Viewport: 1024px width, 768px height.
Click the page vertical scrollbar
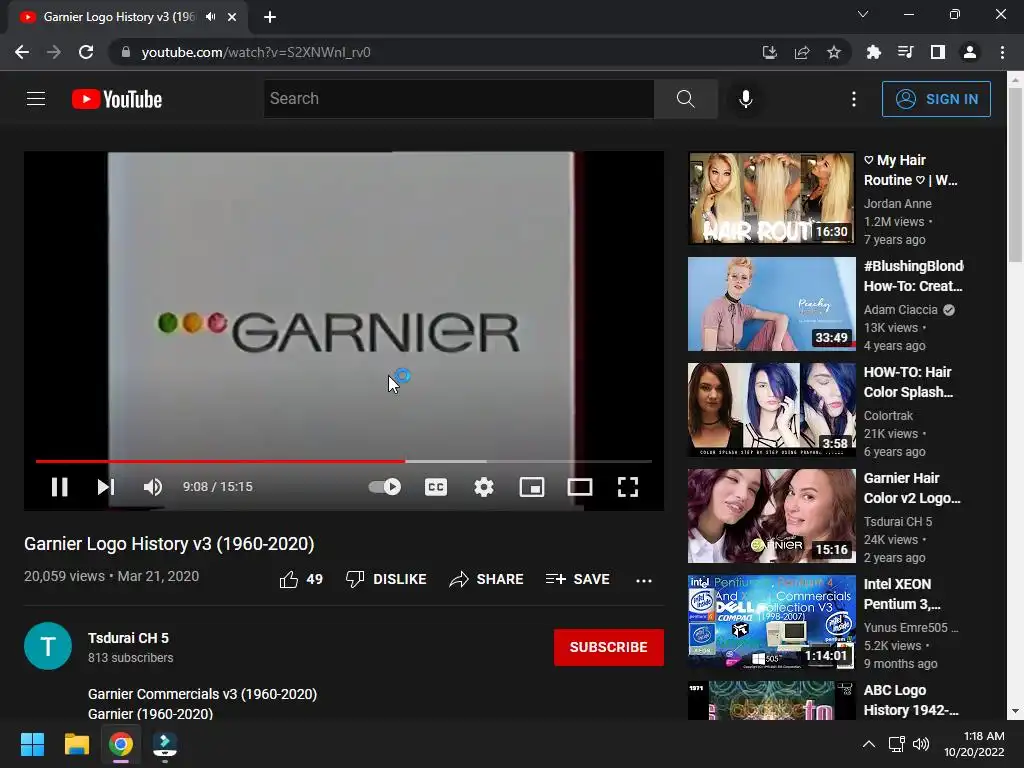point(1016,176)
